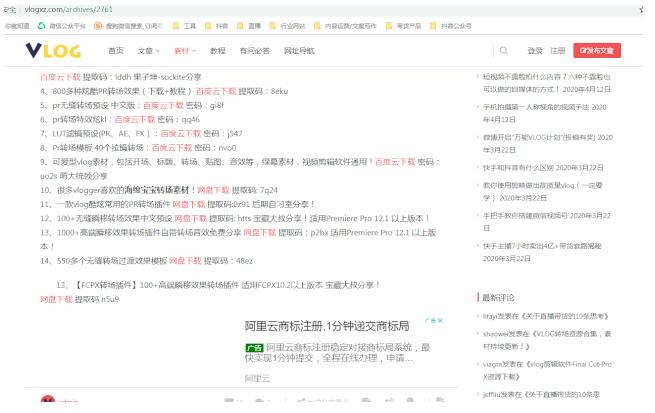Click the 阿里云 advertiser name under ad
The width and height of the screenshot is (655, 413).
[x=257, y=379]
